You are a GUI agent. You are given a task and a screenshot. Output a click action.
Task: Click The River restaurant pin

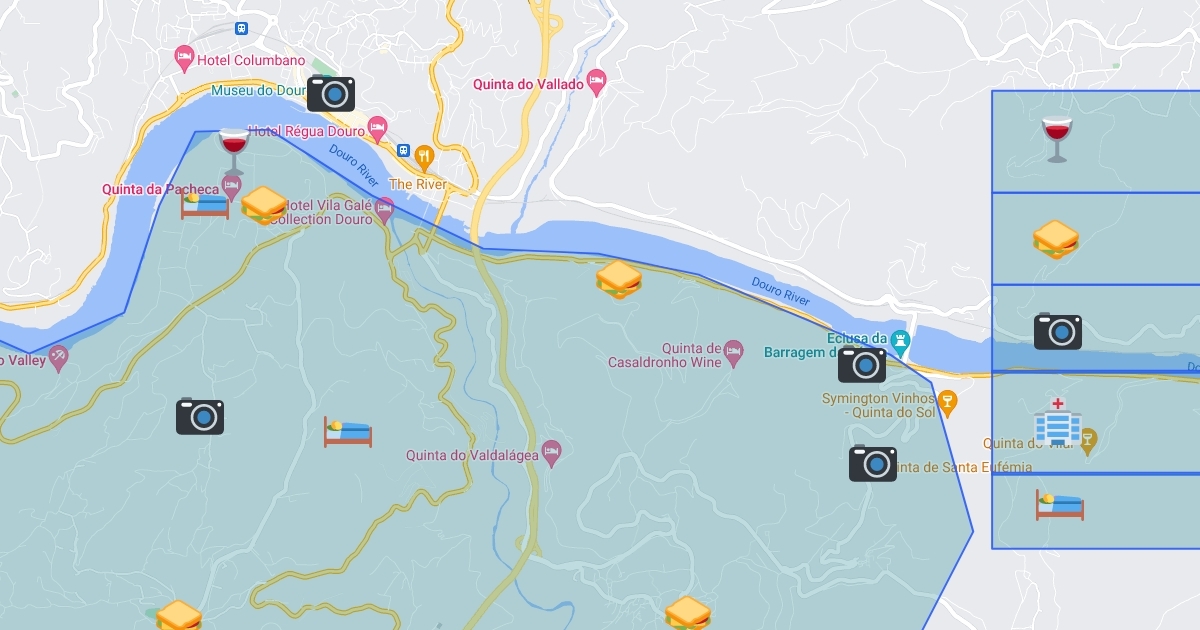point(424,157)
